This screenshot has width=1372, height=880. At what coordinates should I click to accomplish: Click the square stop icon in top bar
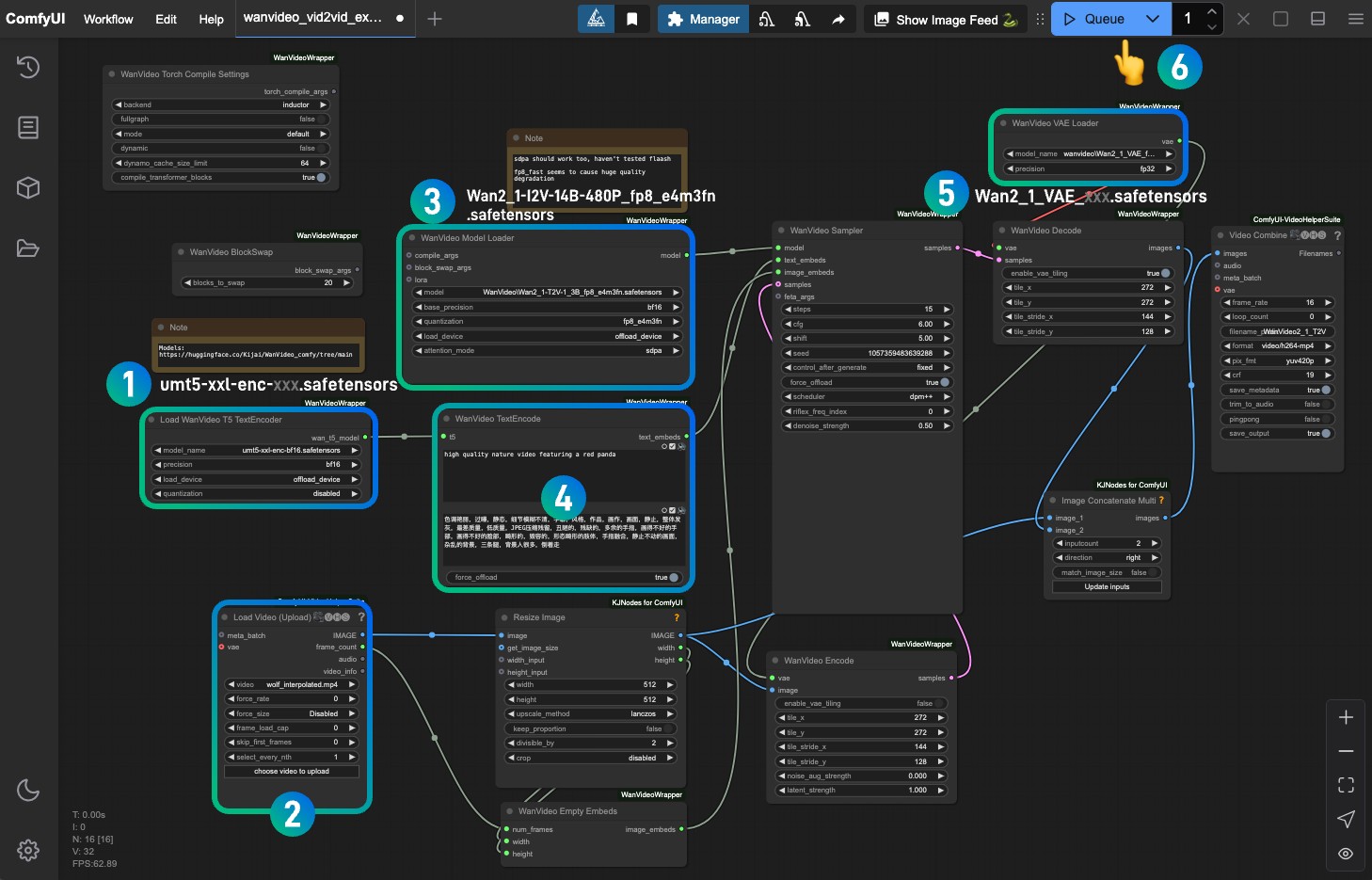click(x=1281, y=19)
